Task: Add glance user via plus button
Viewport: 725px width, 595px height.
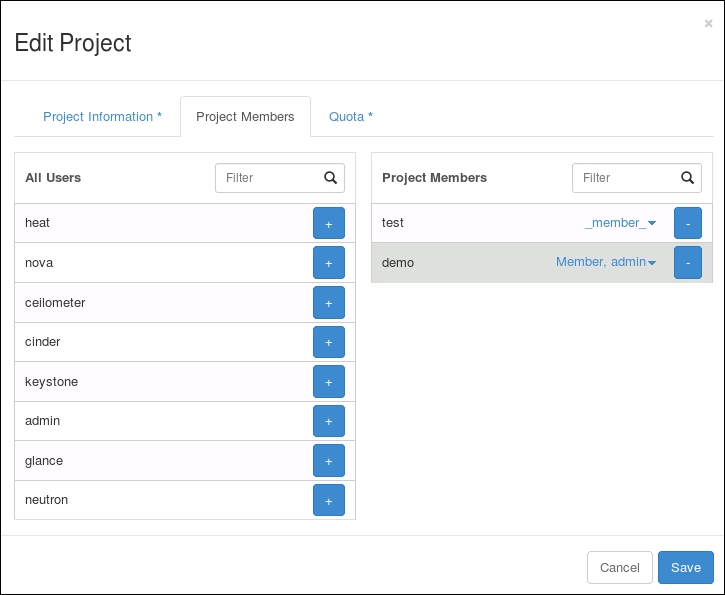Action: click(x=328, y=461)
